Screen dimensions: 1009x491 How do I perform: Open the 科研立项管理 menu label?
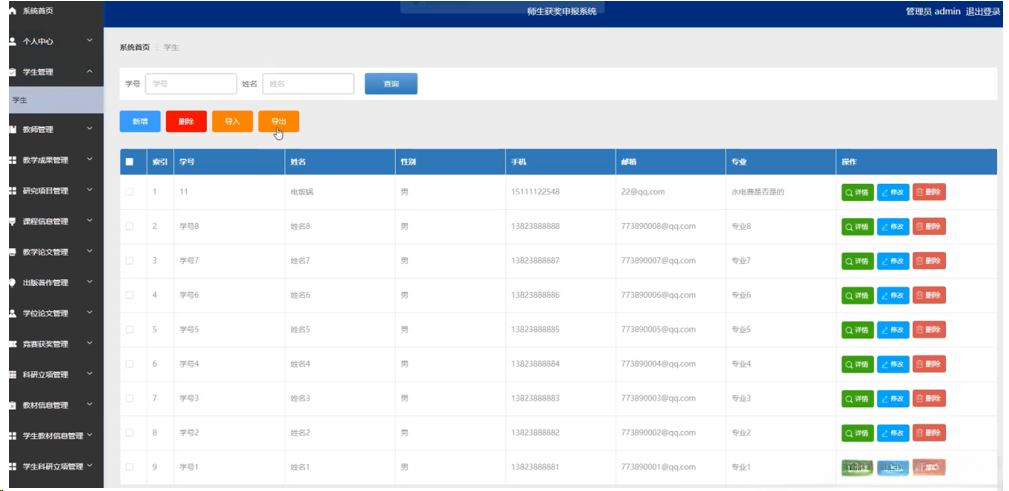[x=45, y=375]
